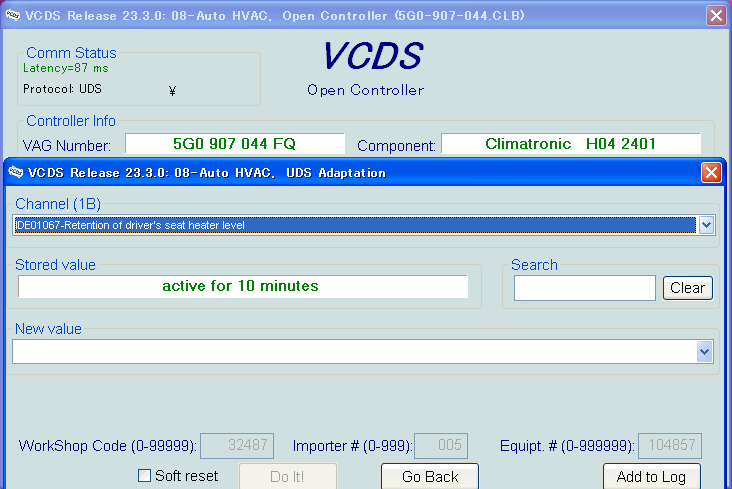Click the 'Latency=87 ms' status text
The image size is (732, 489).
coord(66,68)
